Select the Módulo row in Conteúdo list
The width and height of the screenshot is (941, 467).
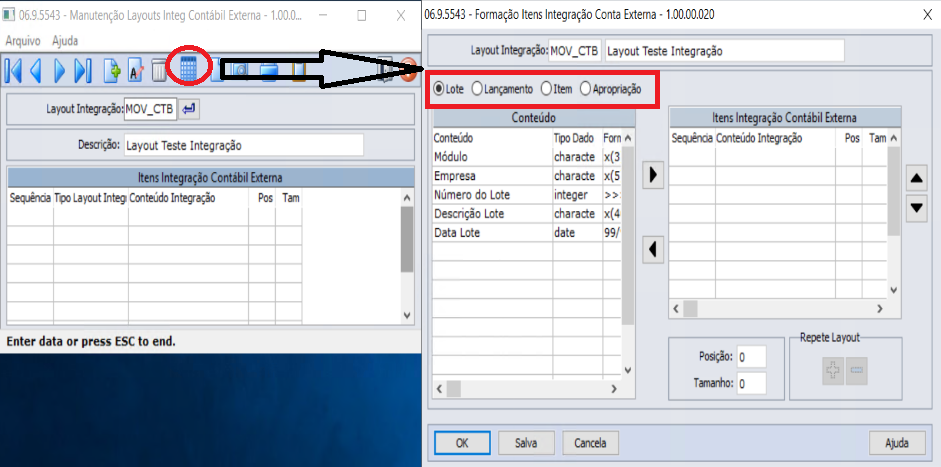tap(528, 157)
